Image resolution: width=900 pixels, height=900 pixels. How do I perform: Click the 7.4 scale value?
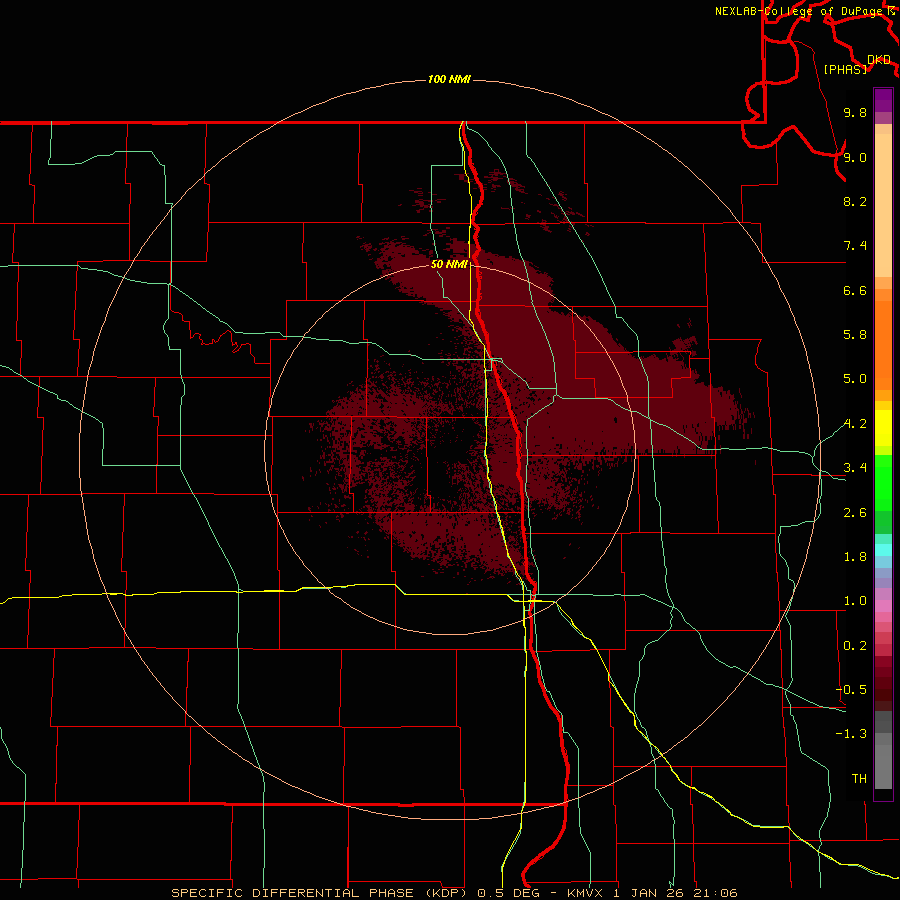click(855, 246)
